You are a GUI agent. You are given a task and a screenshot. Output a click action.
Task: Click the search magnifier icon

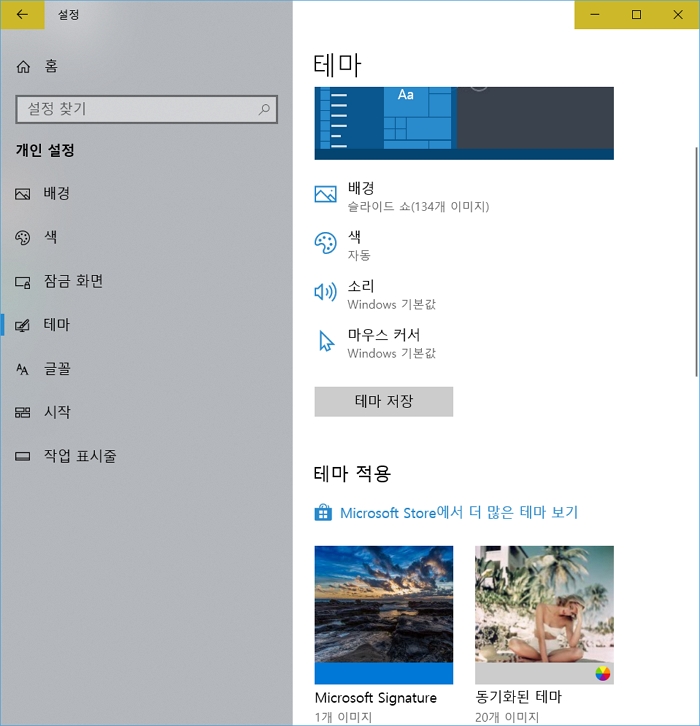point(264,109)
